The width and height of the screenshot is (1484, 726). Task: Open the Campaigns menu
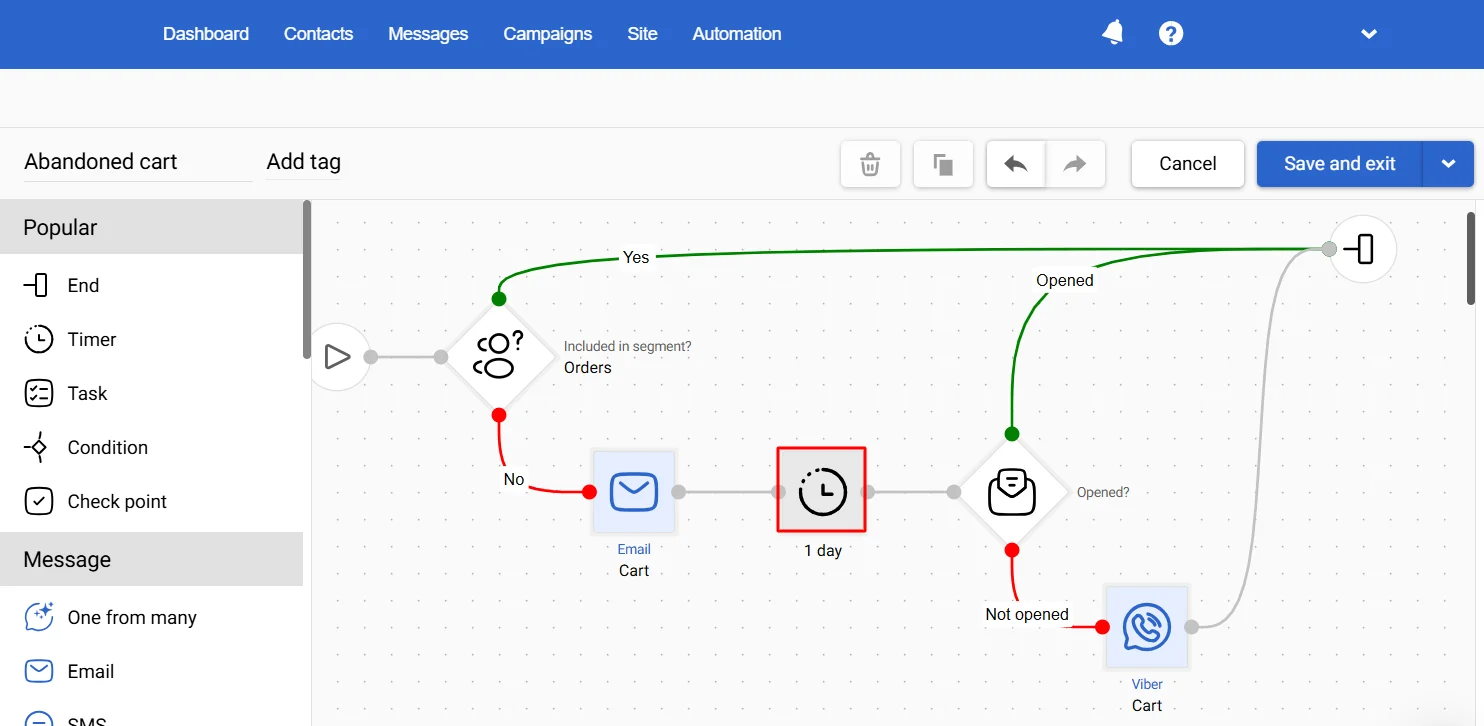click(x=548, y=34)
